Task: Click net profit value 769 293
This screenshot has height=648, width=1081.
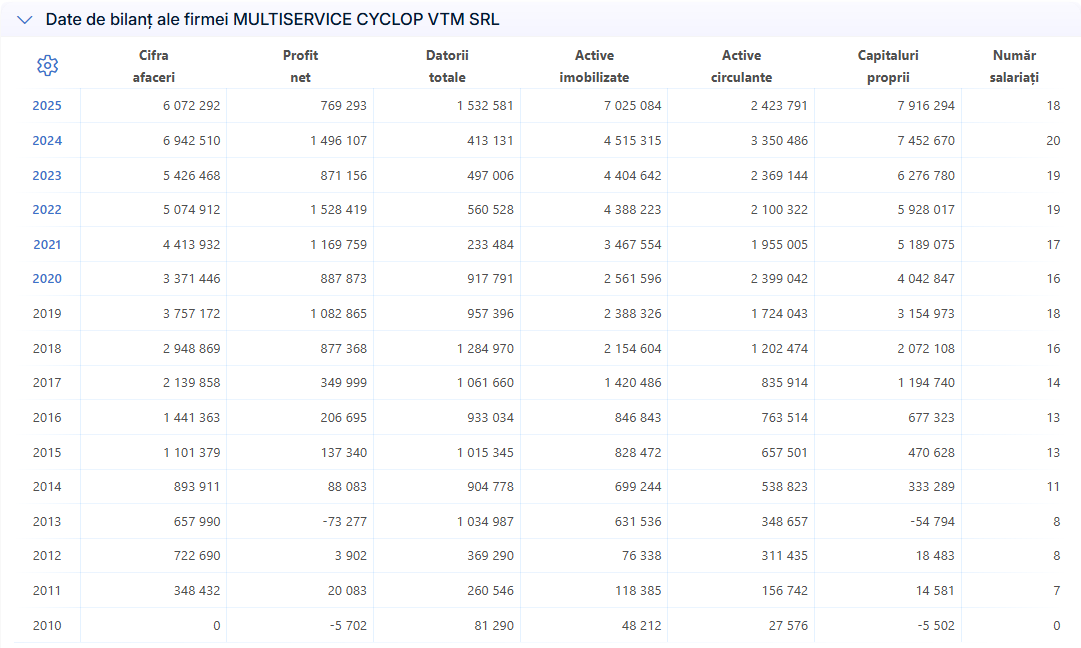Action: pos(343,105)
